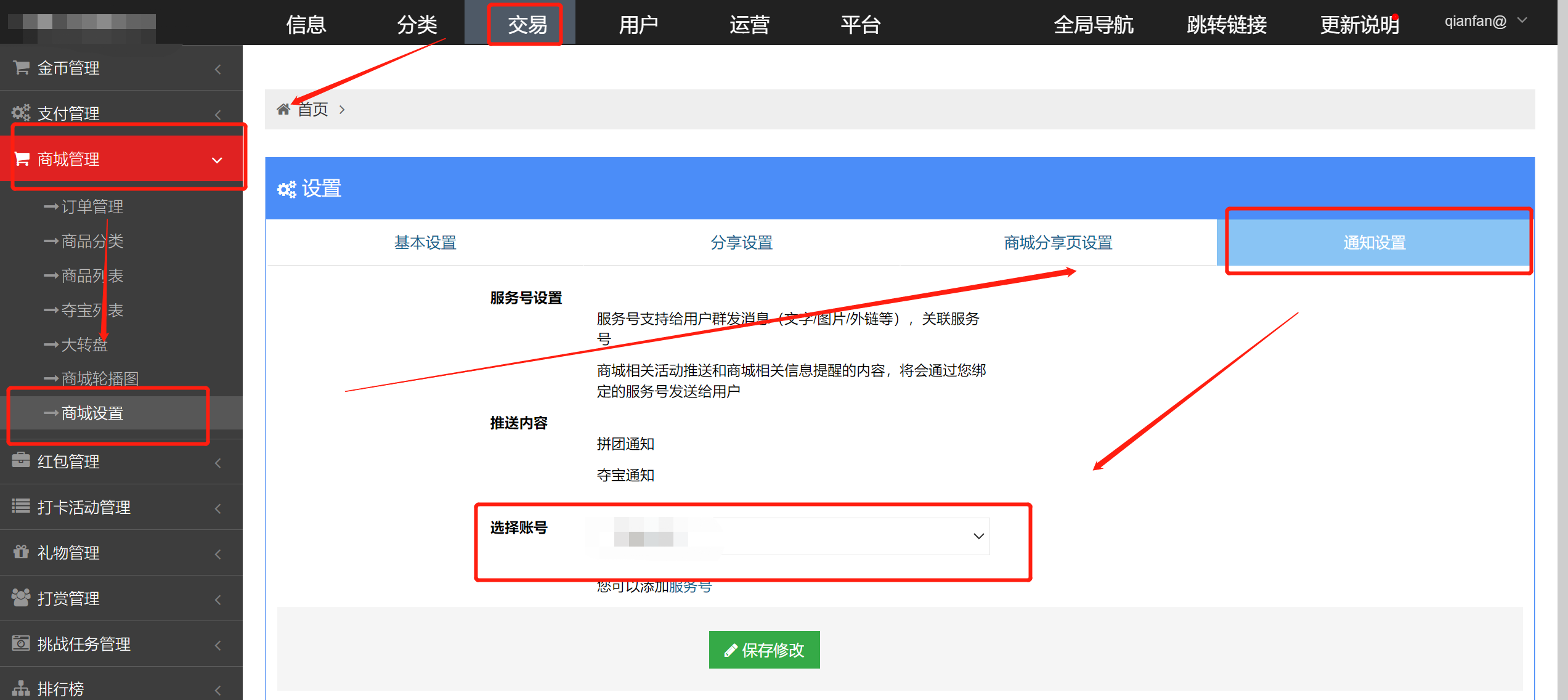The image size is (1568, 700).
Task: Click the gift icon beside 礼物管理
Action: click(x=21, y=551)
